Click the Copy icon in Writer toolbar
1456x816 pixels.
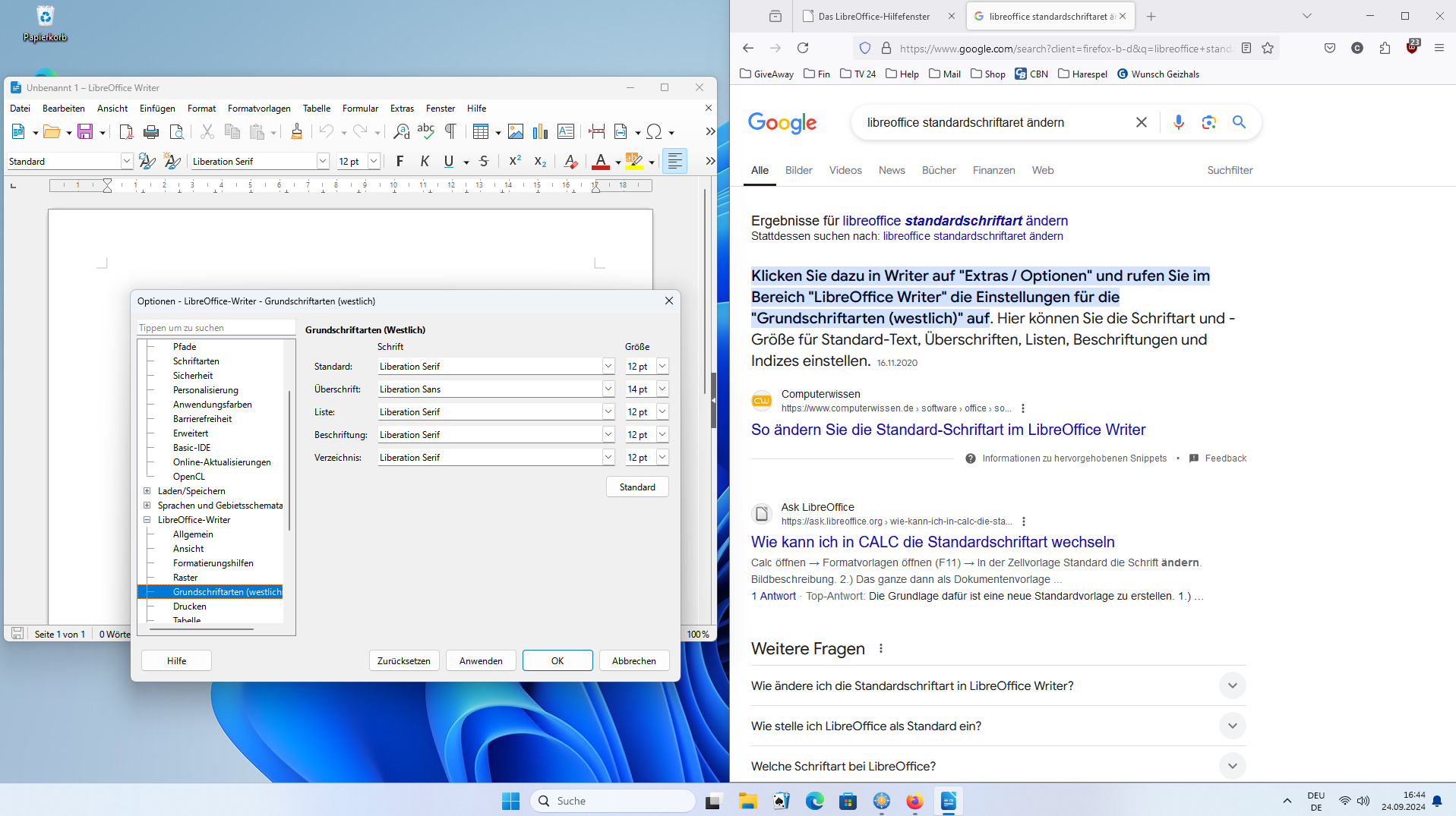tap(232, 132)
